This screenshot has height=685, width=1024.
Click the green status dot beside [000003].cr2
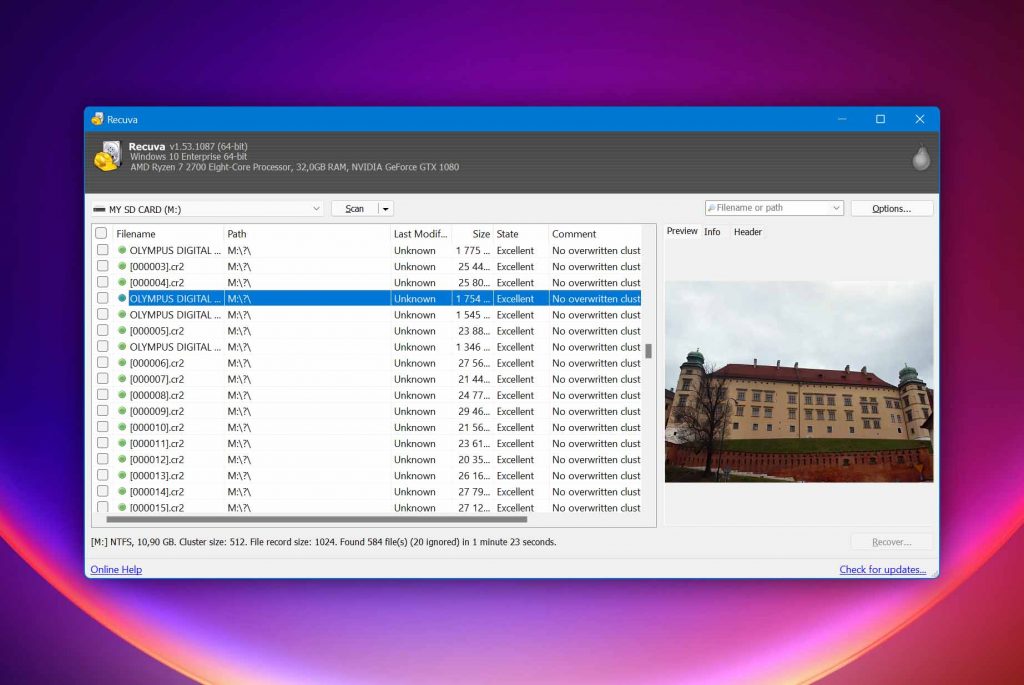[121, 266]
